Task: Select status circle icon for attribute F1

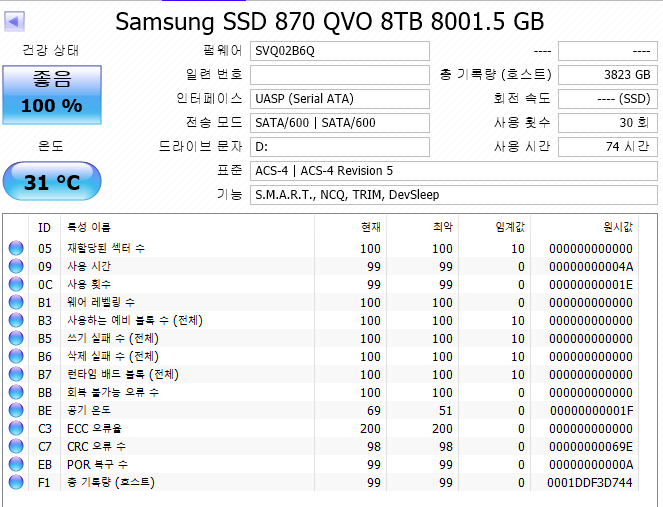Action: pos(16,482)
